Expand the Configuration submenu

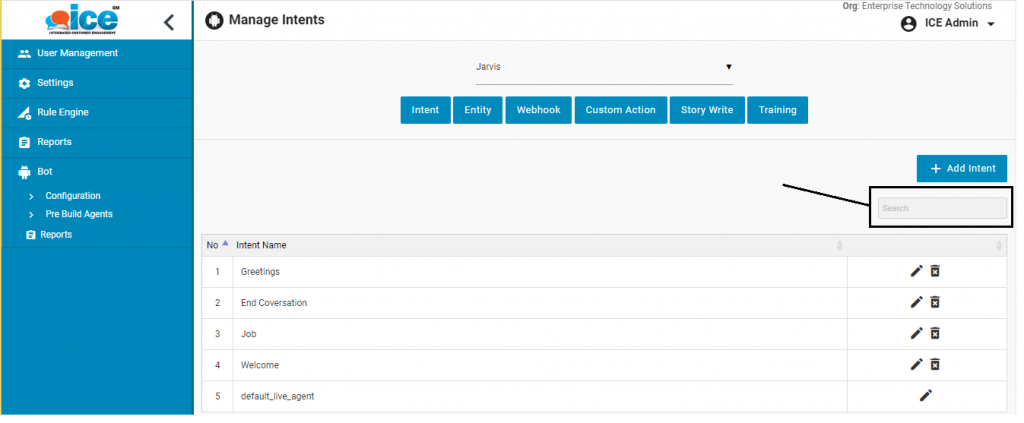[x=72, y=196]
